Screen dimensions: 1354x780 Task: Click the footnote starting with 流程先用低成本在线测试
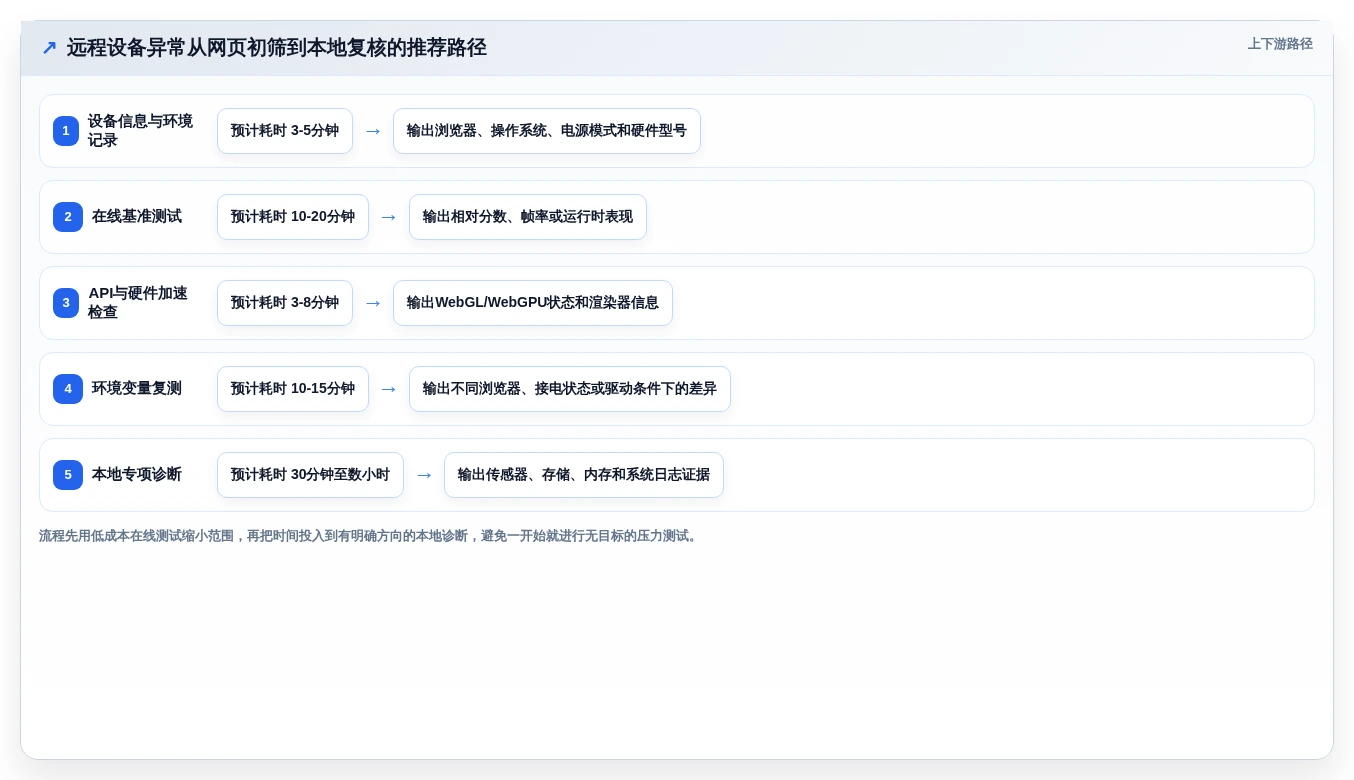tap(370, 536)
